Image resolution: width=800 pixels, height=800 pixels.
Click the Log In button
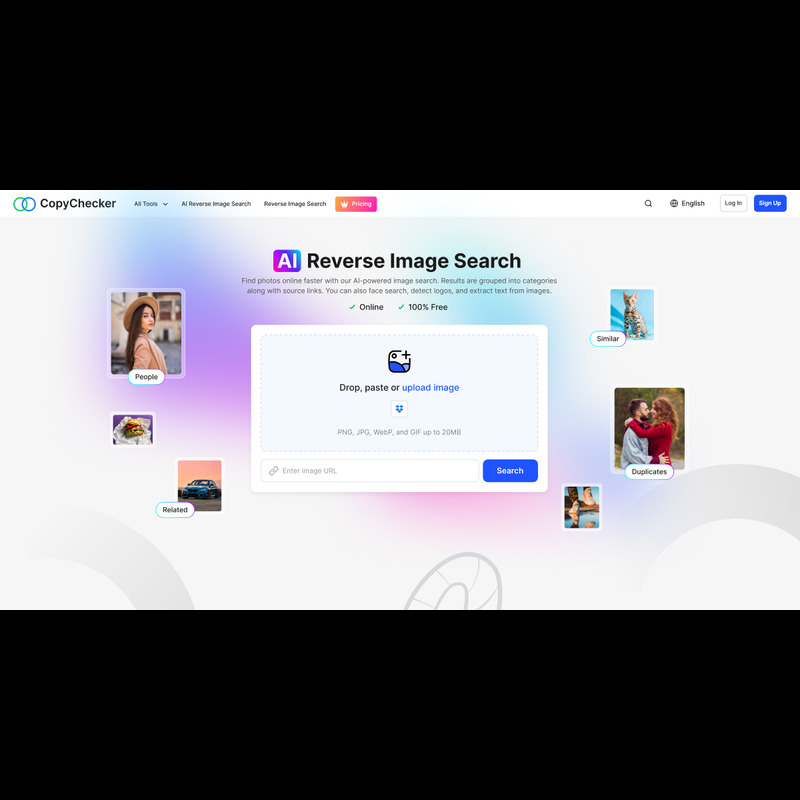click(x=733, y=204)
